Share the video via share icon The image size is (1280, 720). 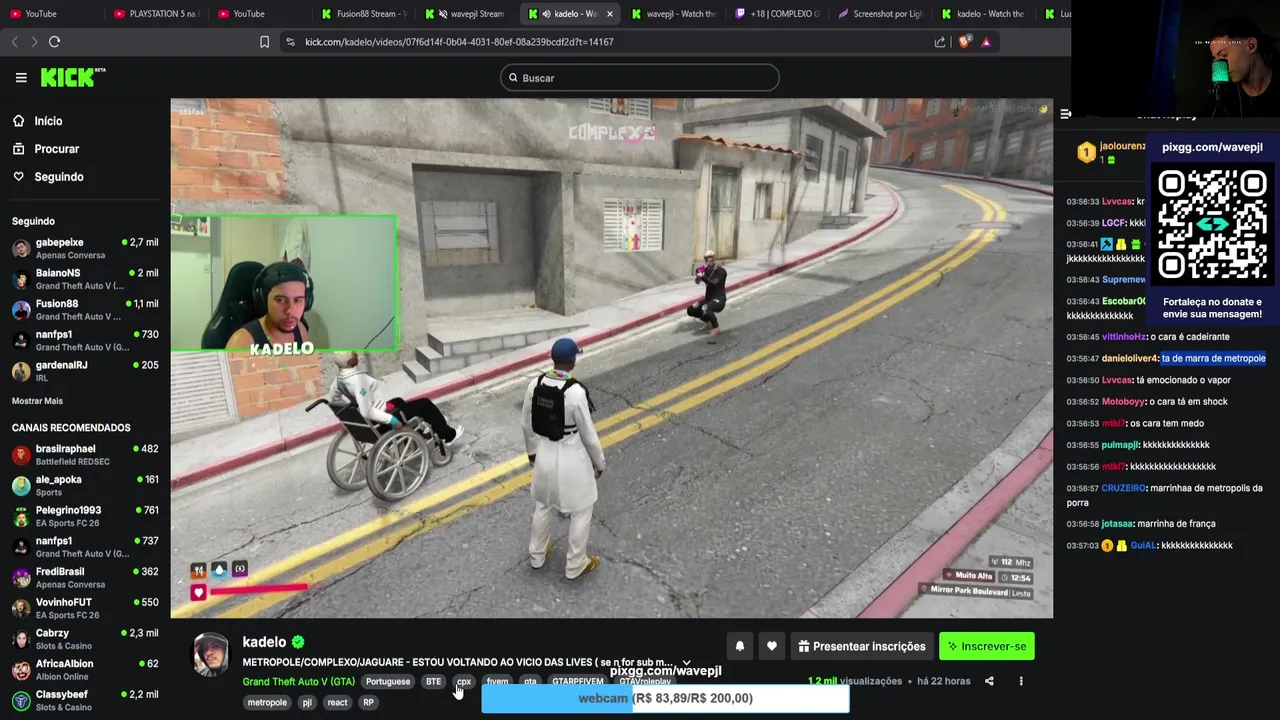coord(989,681)
